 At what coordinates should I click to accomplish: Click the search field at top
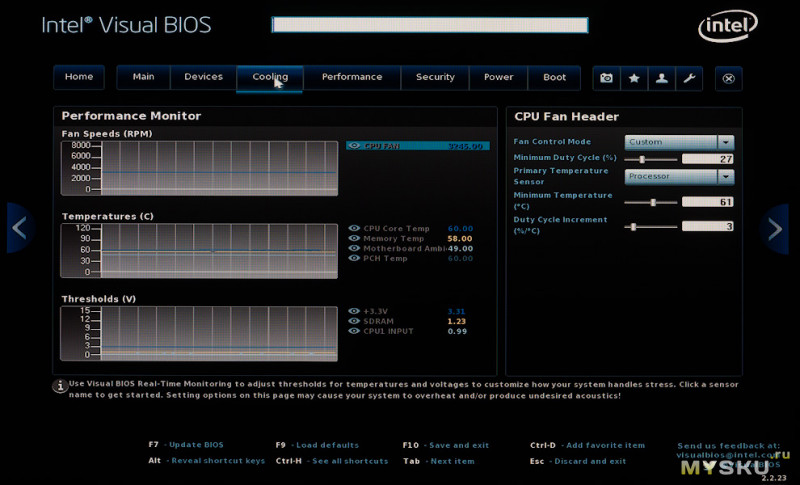click(x=430, y=25)
